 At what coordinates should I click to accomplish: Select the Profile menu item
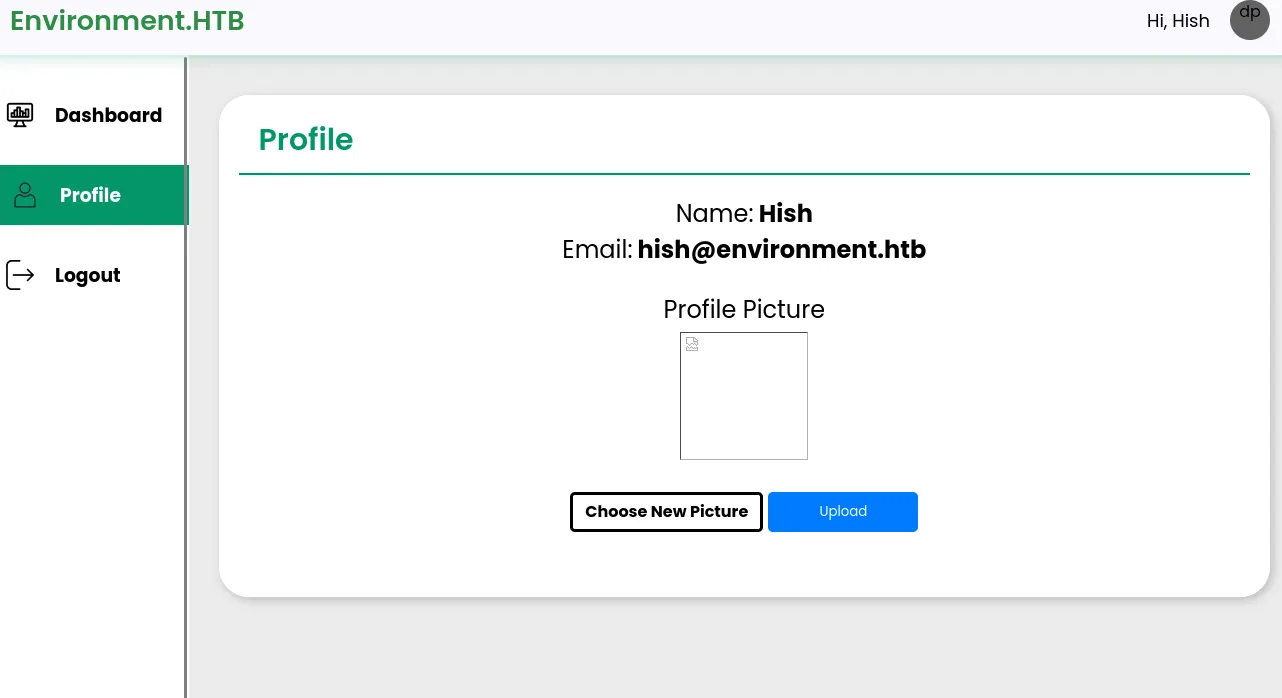(x=93, y=195)
